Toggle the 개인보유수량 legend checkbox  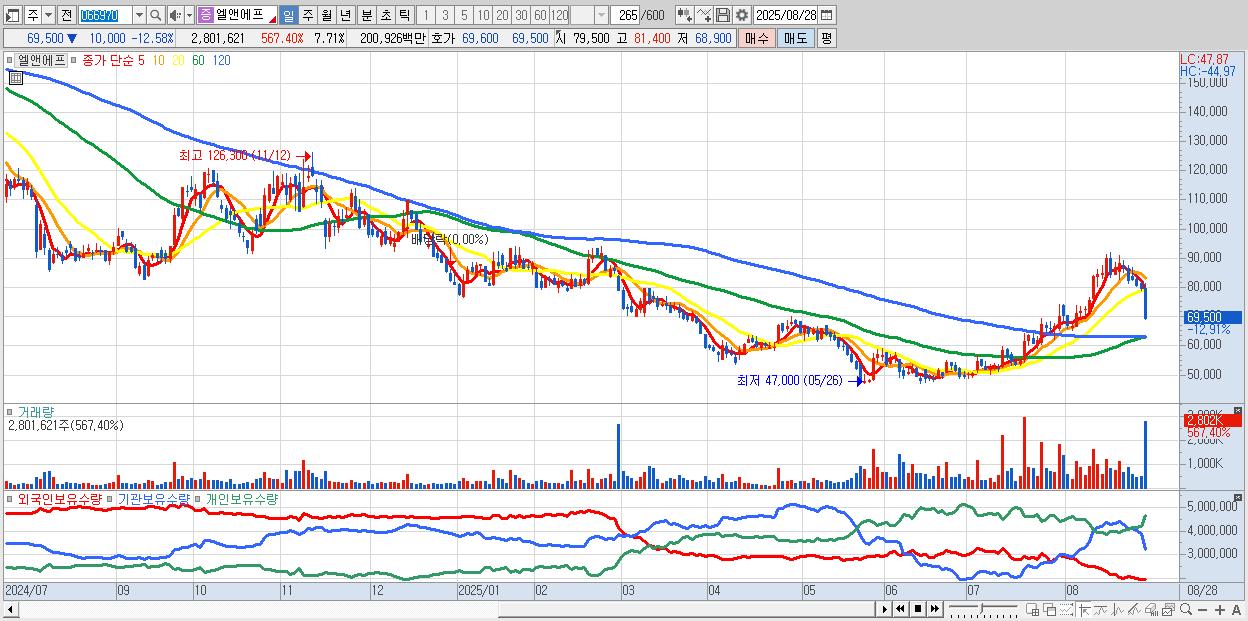point(199,498)
